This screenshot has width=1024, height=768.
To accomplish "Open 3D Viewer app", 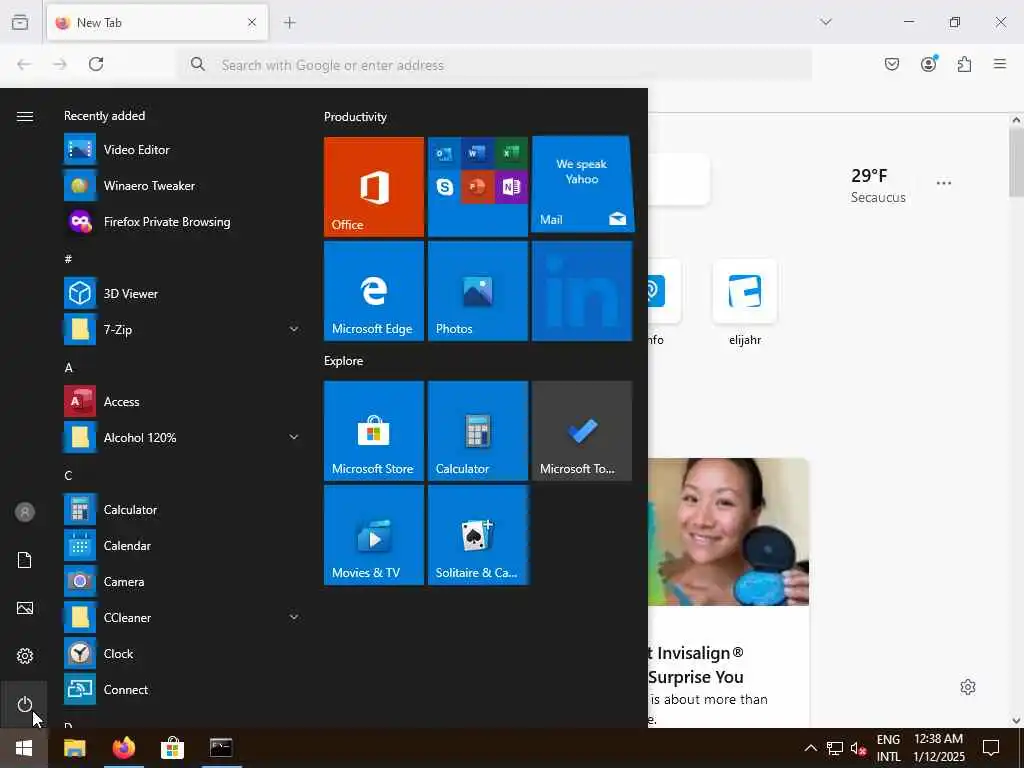I will tap(182, 294).
